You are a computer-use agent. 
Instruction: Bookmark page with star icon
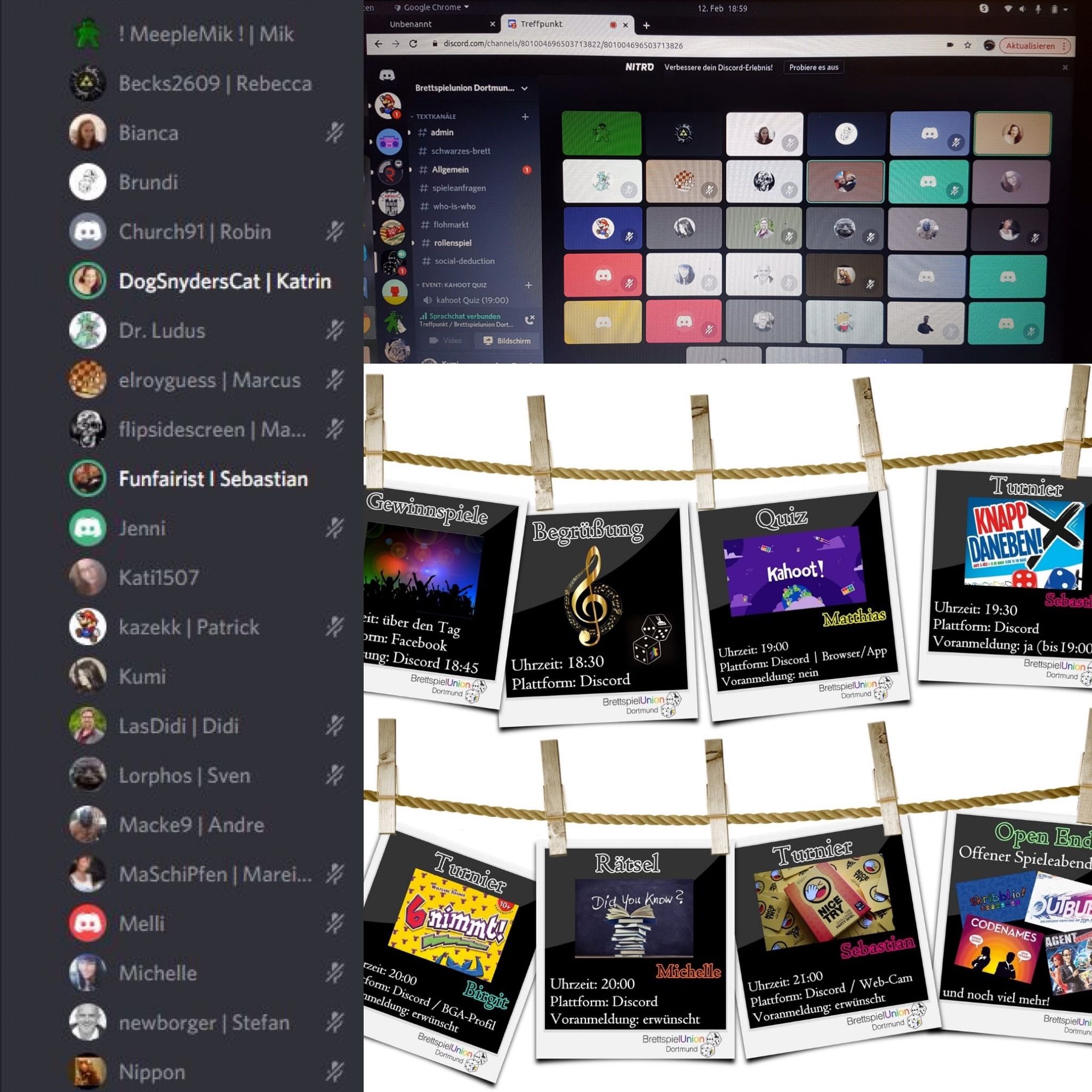(x=968, y=45)
